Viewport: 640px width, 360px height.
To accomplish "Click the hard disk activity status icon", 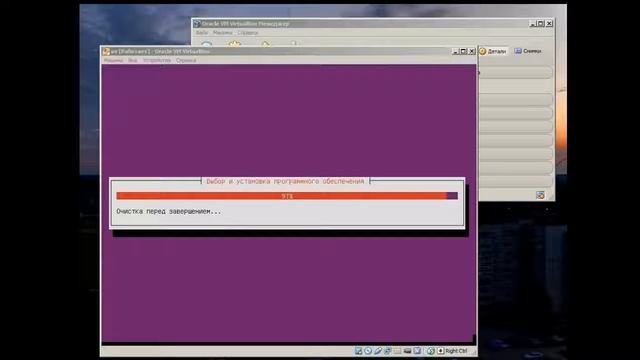I will (x=358, y=351).
